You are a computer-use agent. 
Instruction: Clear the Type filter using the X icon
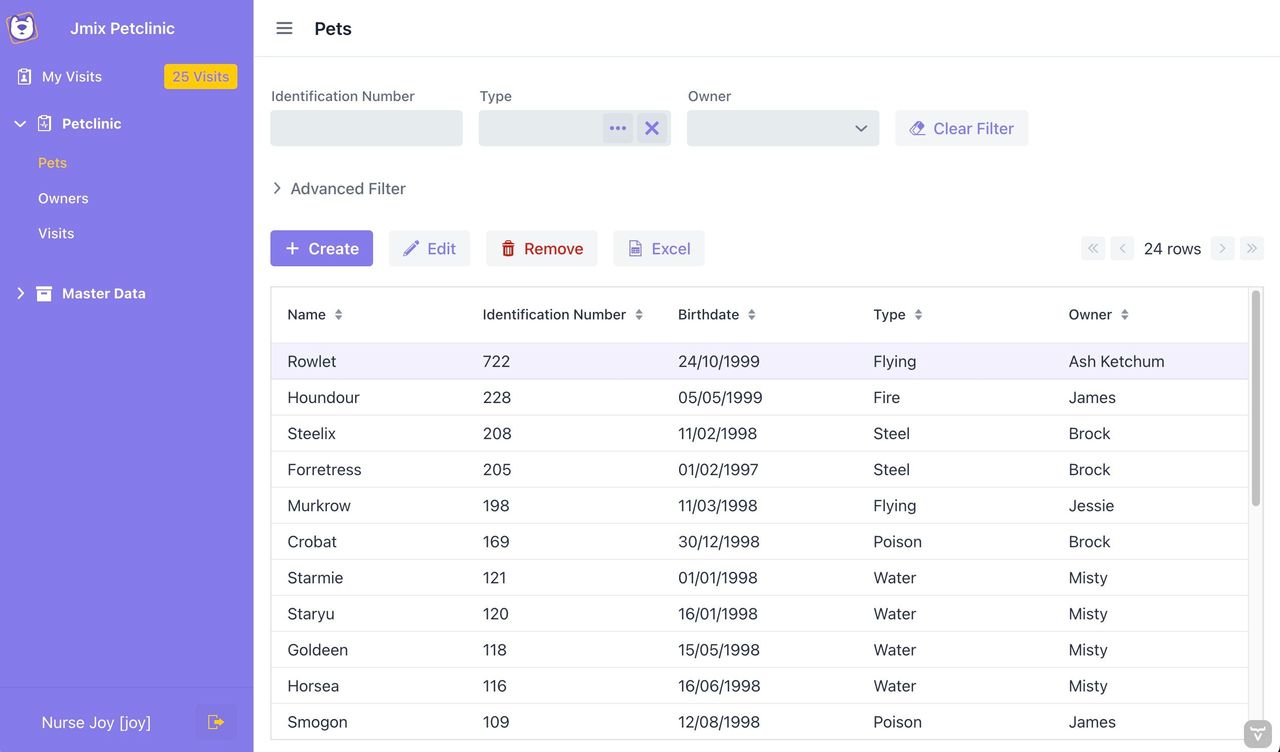click(652, 127)
